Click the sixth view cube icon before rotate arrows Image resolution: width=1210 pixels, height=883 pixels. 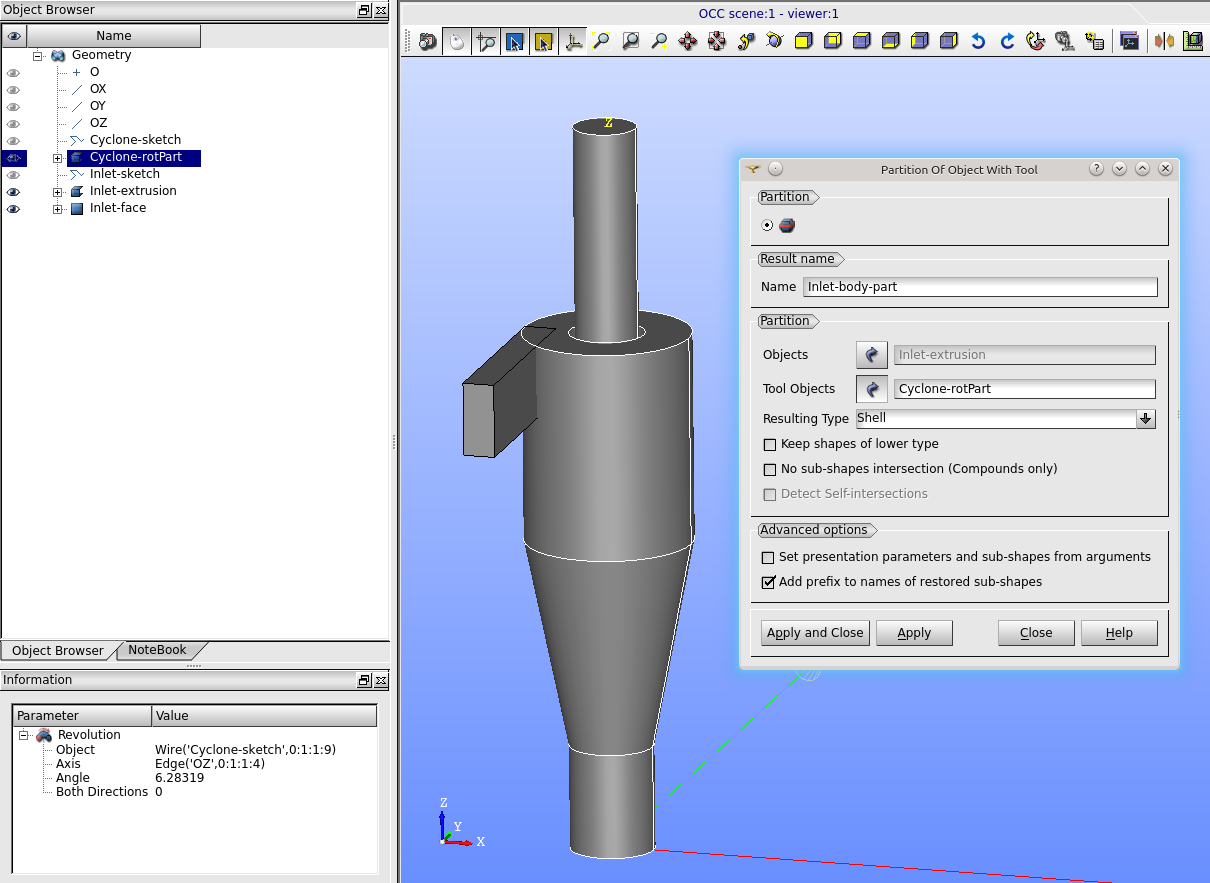click(949, 42)
